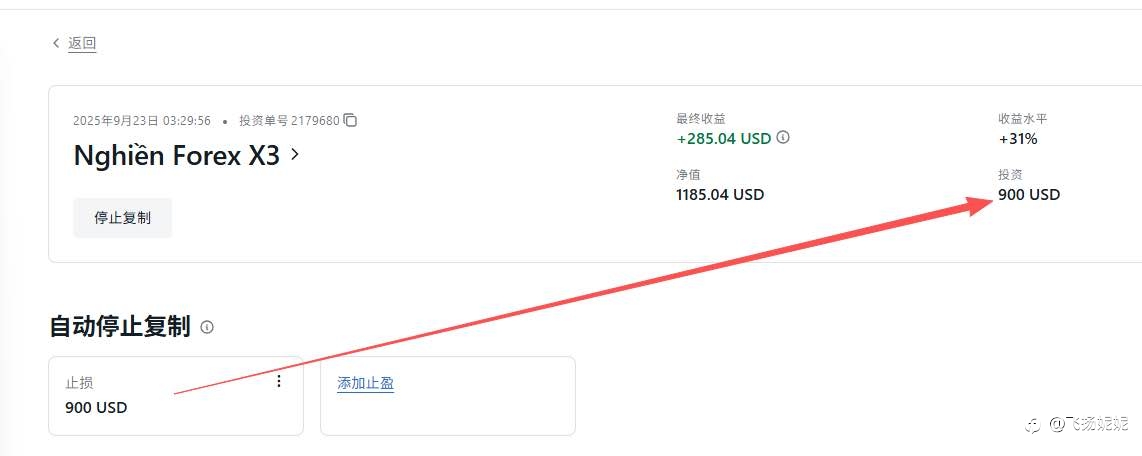
Task: Click the back chevron arrow icon
Action: [56, 43]
